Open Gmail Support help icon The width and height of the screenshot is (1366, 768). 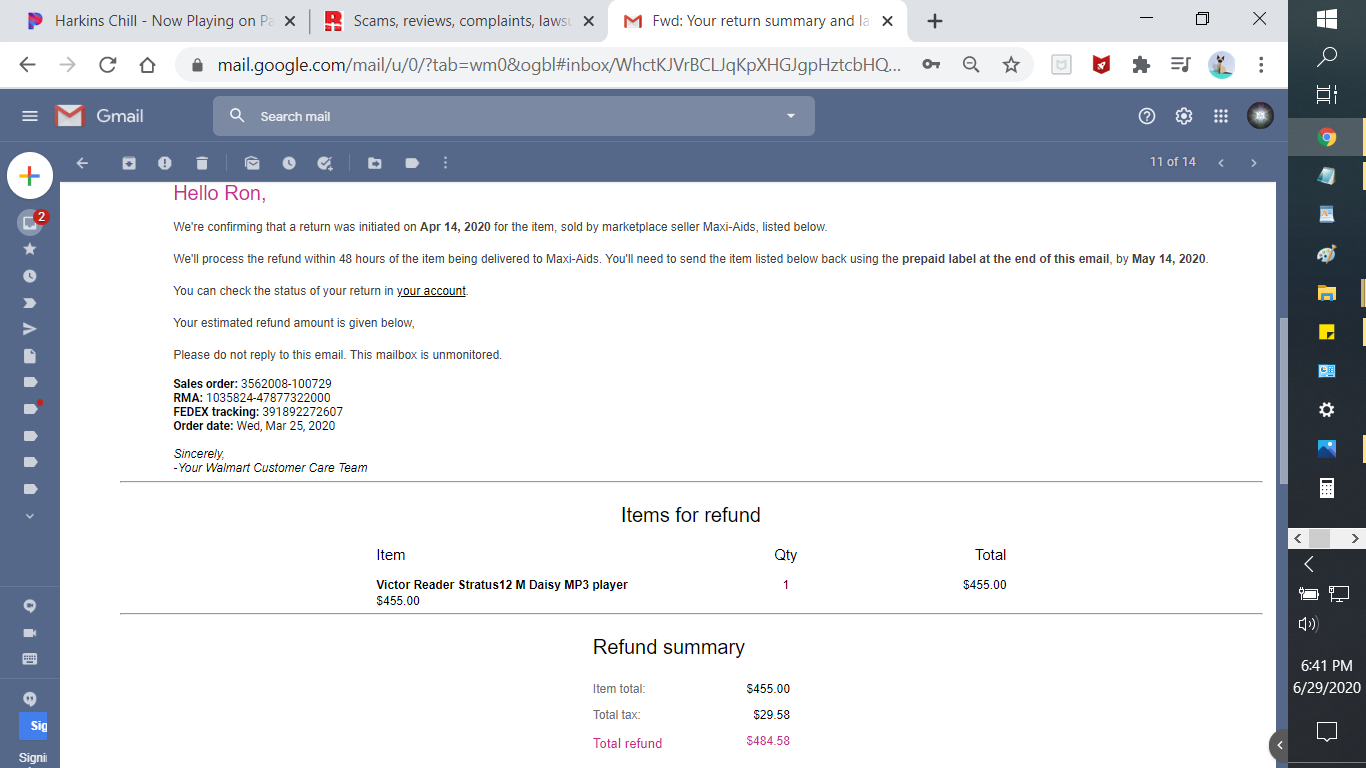[x=1147, y=116]
